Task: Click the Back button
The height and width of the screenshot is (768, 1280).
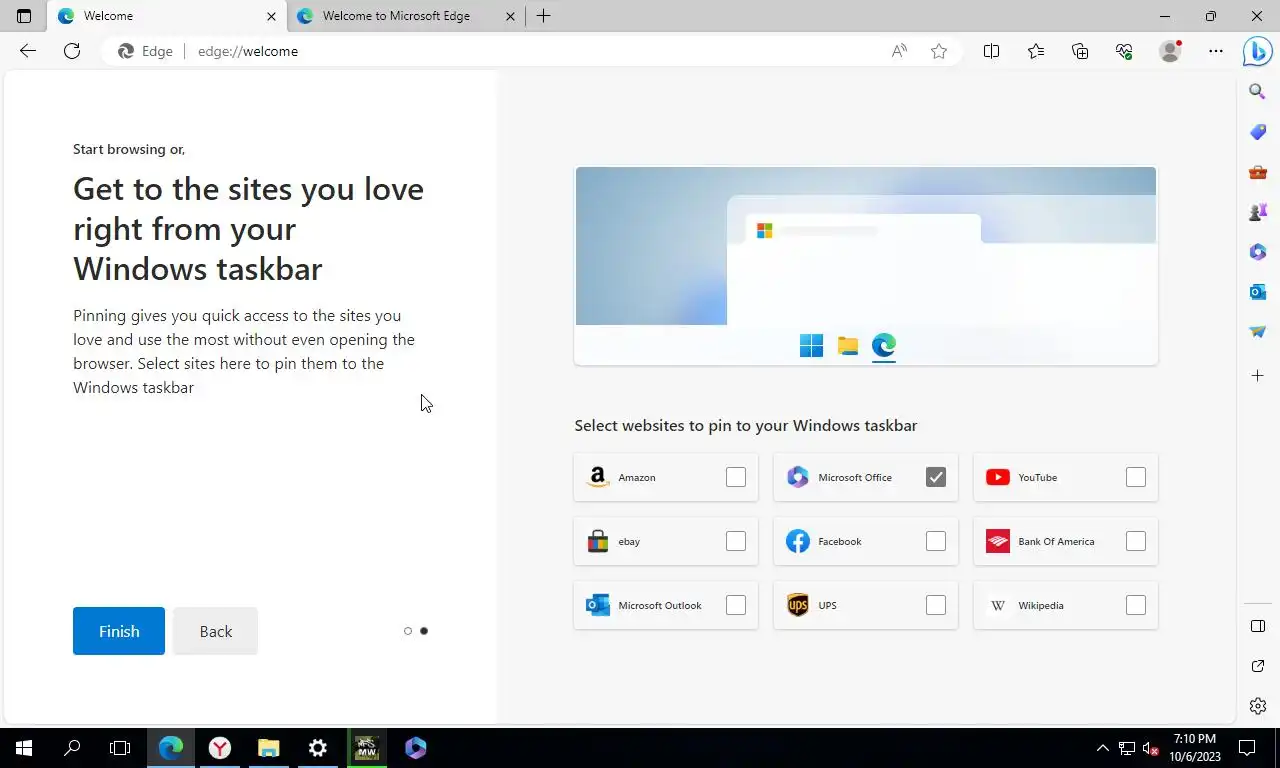Action: pos(215,631)
